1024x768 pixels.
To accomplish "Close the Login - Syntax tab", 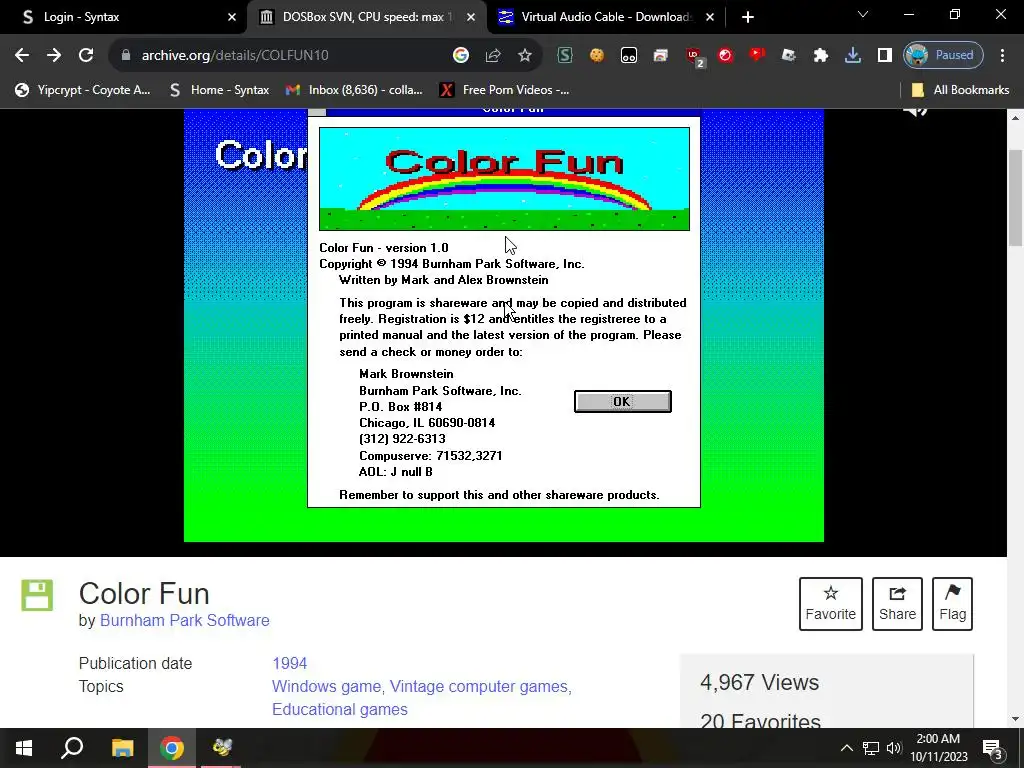I will (232, 17).
